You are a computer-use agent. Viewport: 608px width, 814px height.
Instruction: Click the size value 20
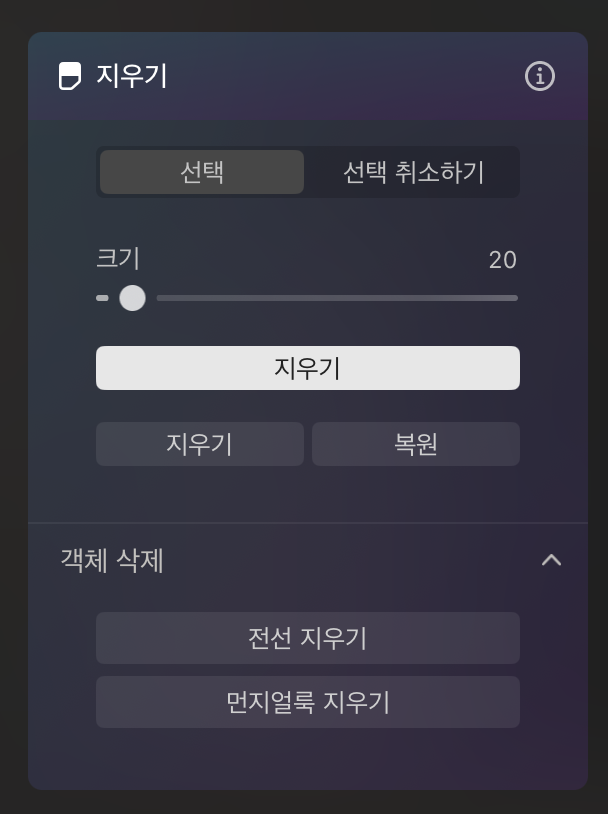[503, 260]
